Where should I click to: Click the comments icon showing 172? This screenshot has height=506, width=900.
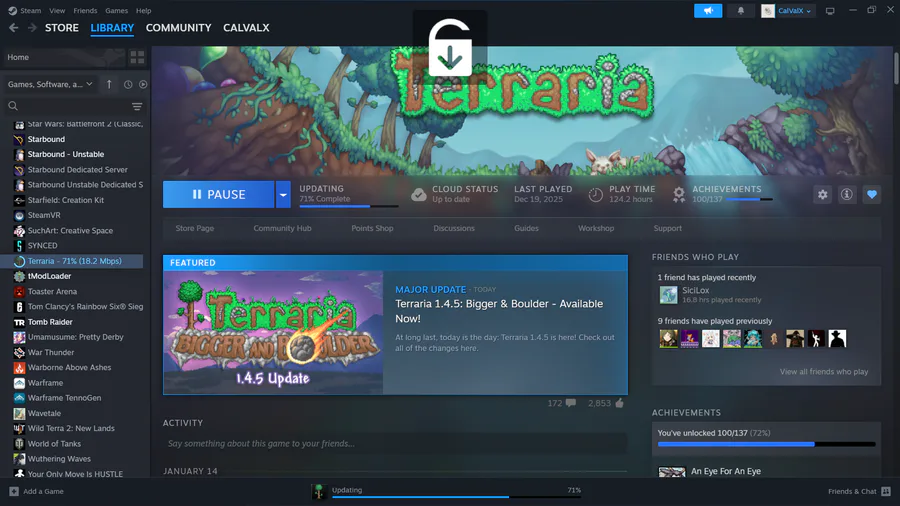coord(571,403)
